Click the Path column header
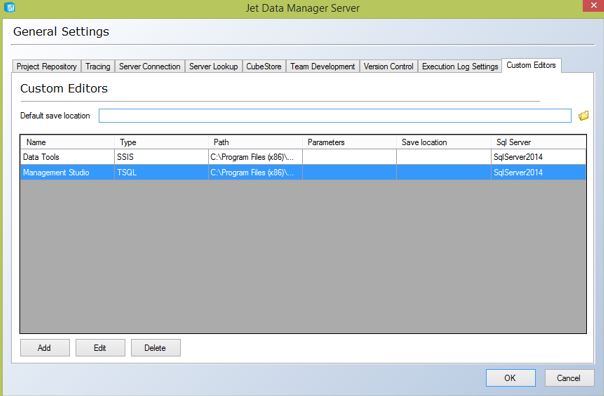 [255, 142]
